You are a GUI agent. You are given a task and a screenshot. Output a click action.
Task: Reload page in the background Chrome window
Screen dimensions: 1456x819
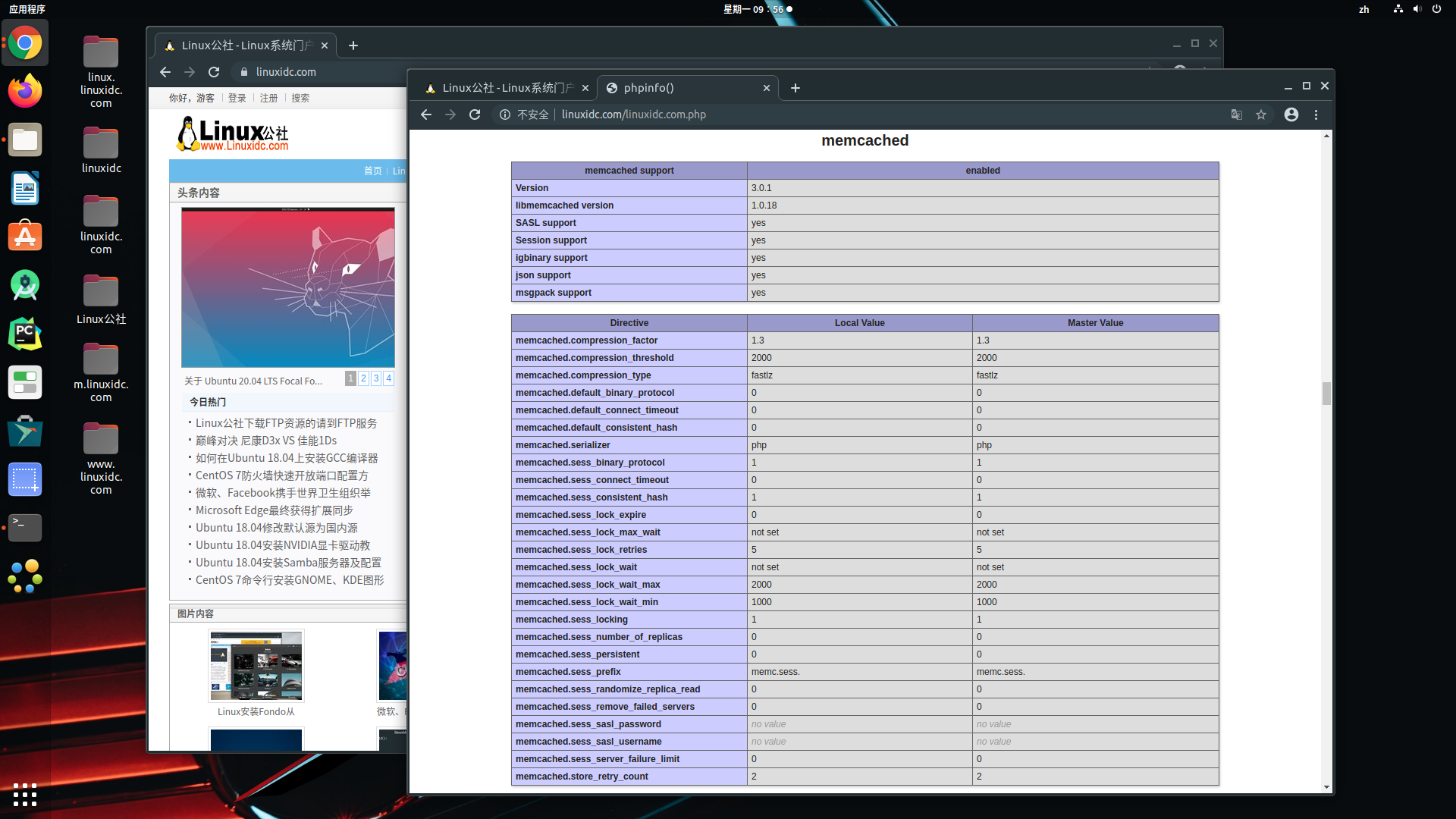point(214,72)
